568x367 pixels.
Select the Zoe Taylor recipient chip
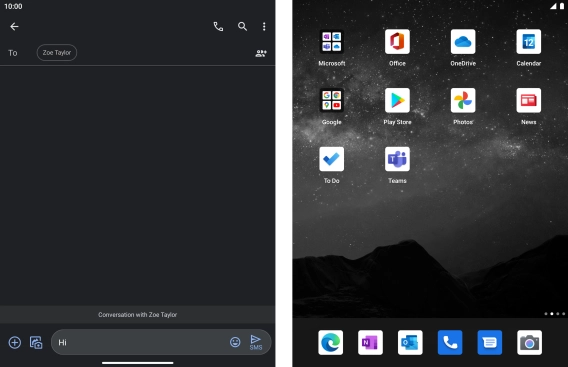tap(57, 53)
